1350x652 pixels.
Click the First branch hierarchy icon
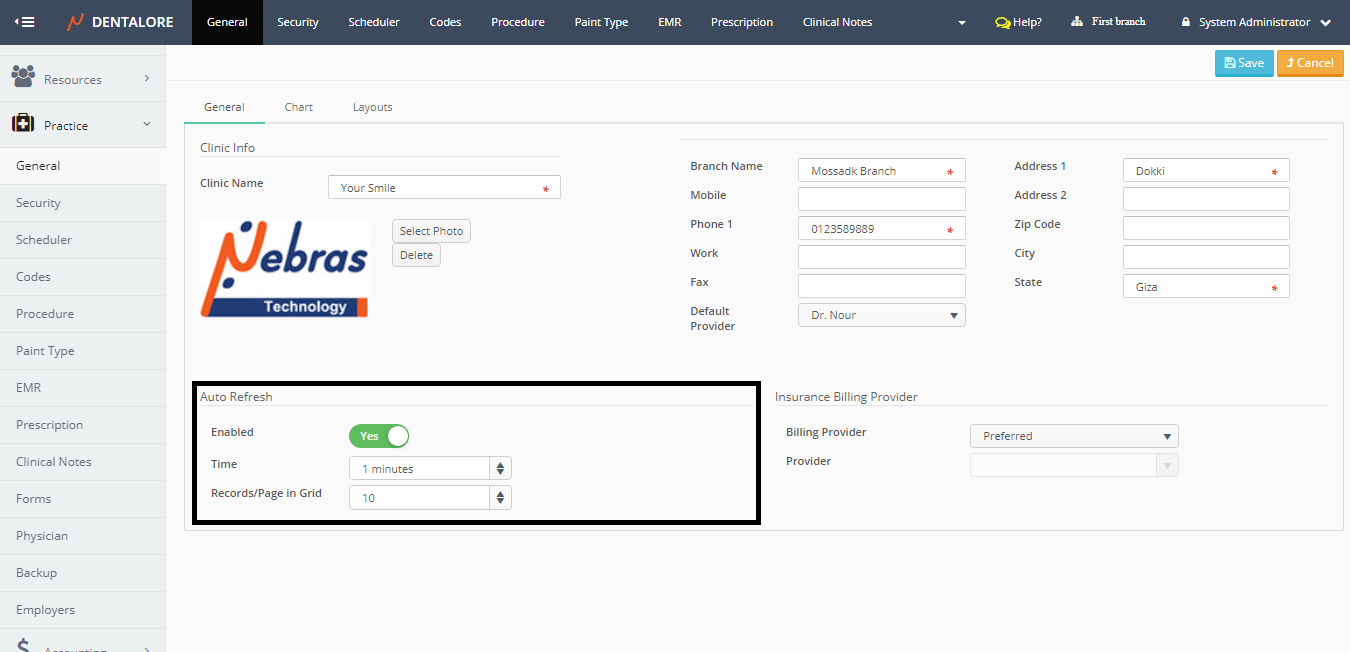click(x=1077, y=22)
